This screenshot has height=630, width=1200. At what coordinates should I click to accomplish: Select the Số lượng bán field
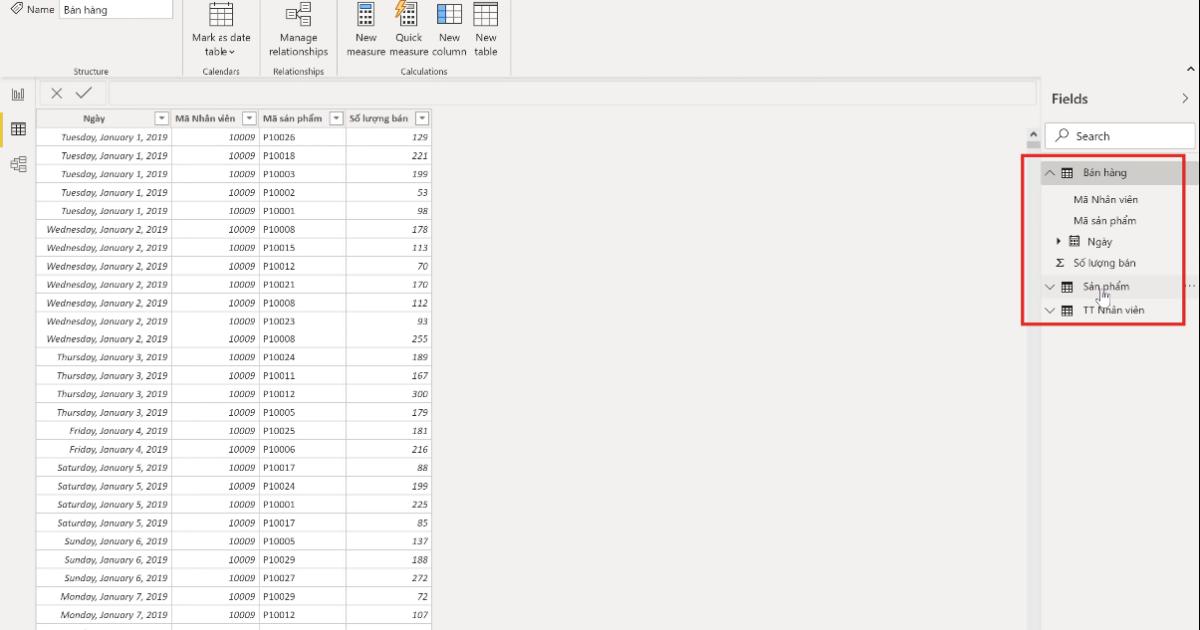tap(1104, 263)
